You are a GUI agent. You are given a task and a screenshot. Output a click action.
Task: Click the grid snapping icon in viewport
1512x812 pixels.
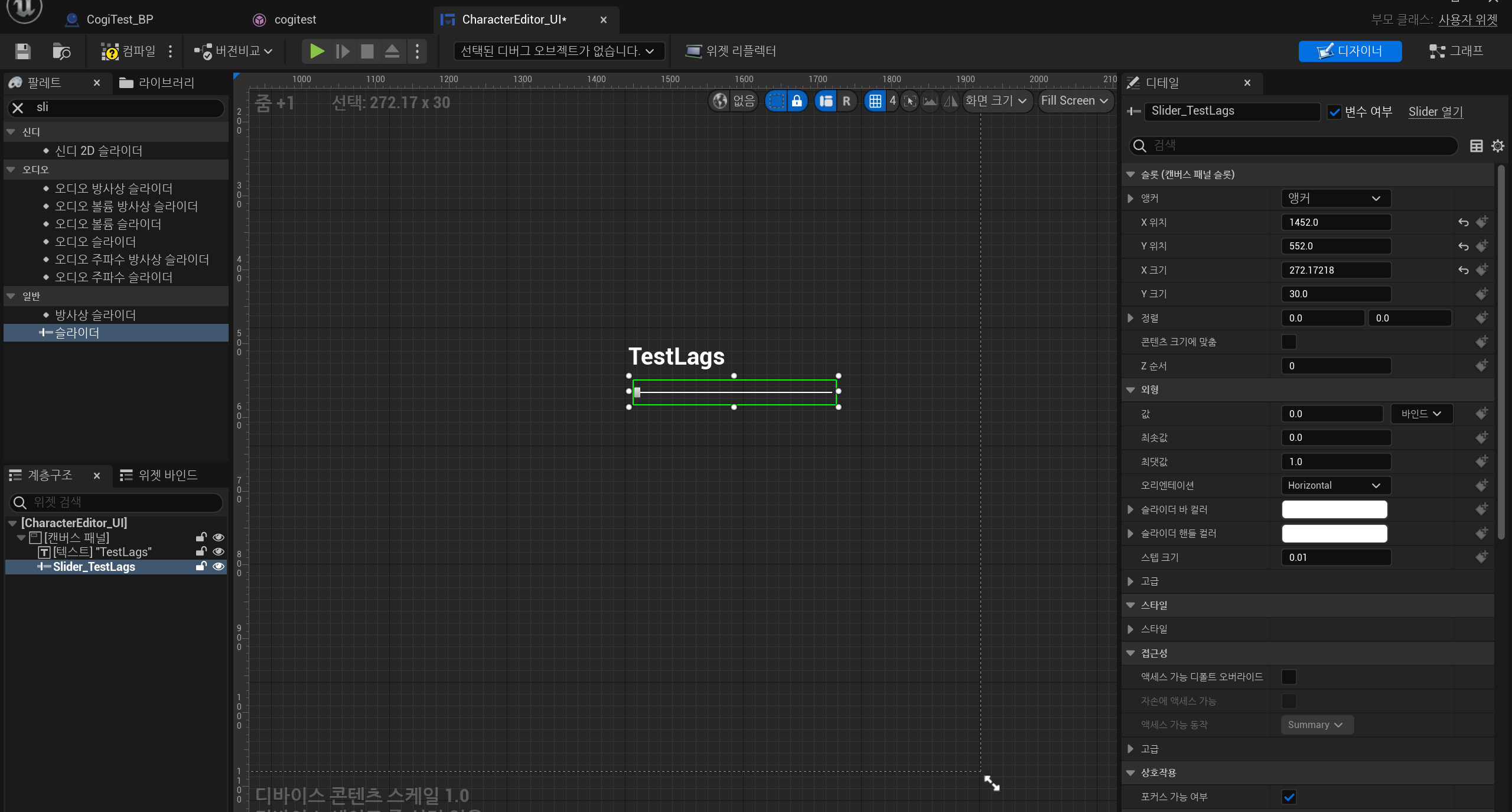(875, 101)
